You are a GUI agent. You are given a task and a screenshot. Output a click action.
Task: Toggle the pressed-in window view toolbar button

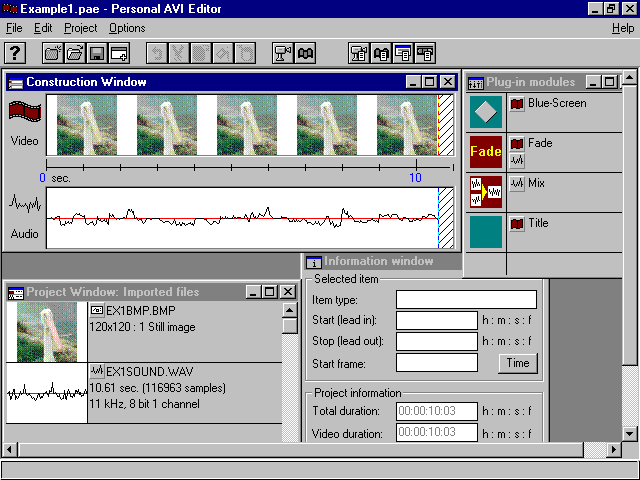point(403,53)
